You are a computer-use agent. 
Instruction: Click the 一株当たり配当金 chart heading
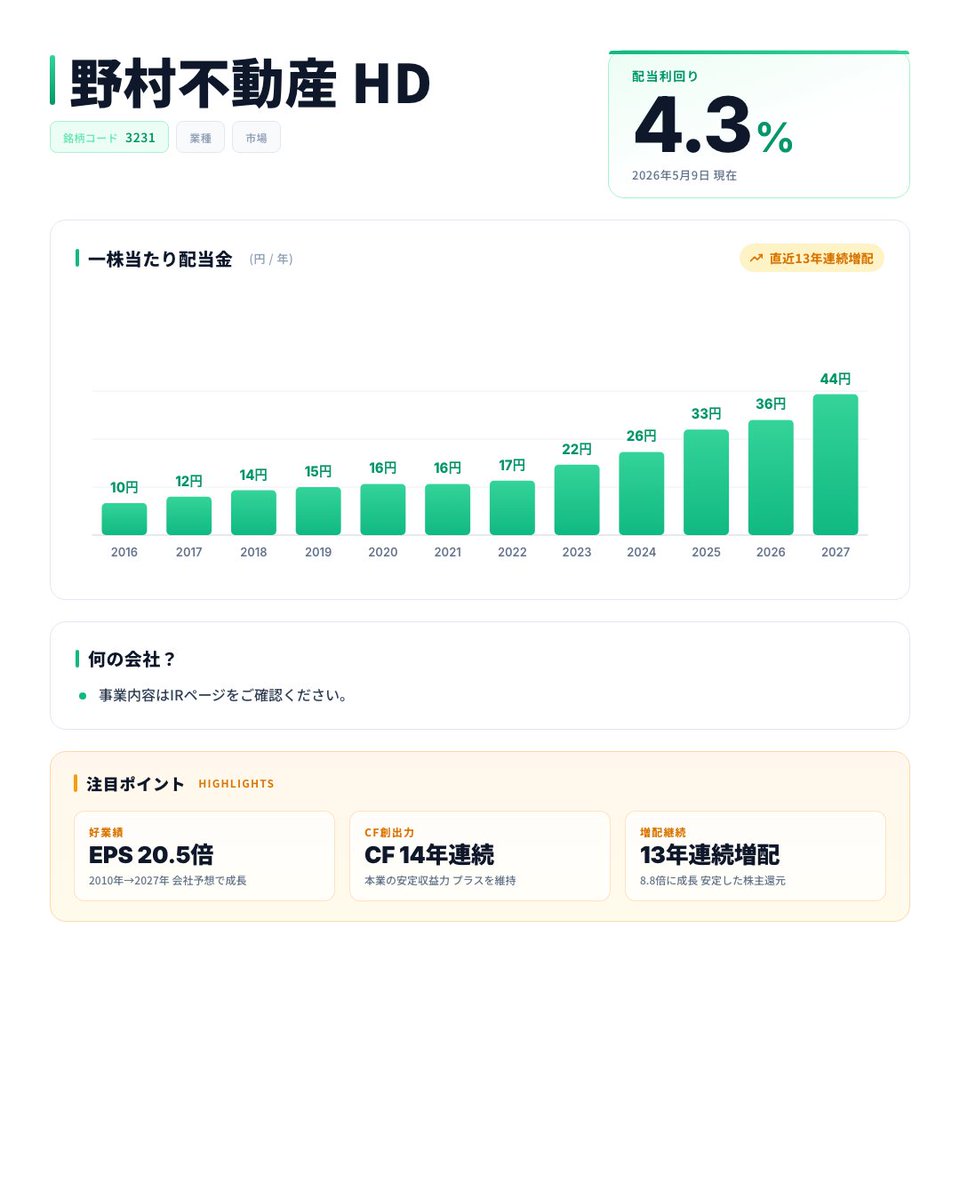160,259
